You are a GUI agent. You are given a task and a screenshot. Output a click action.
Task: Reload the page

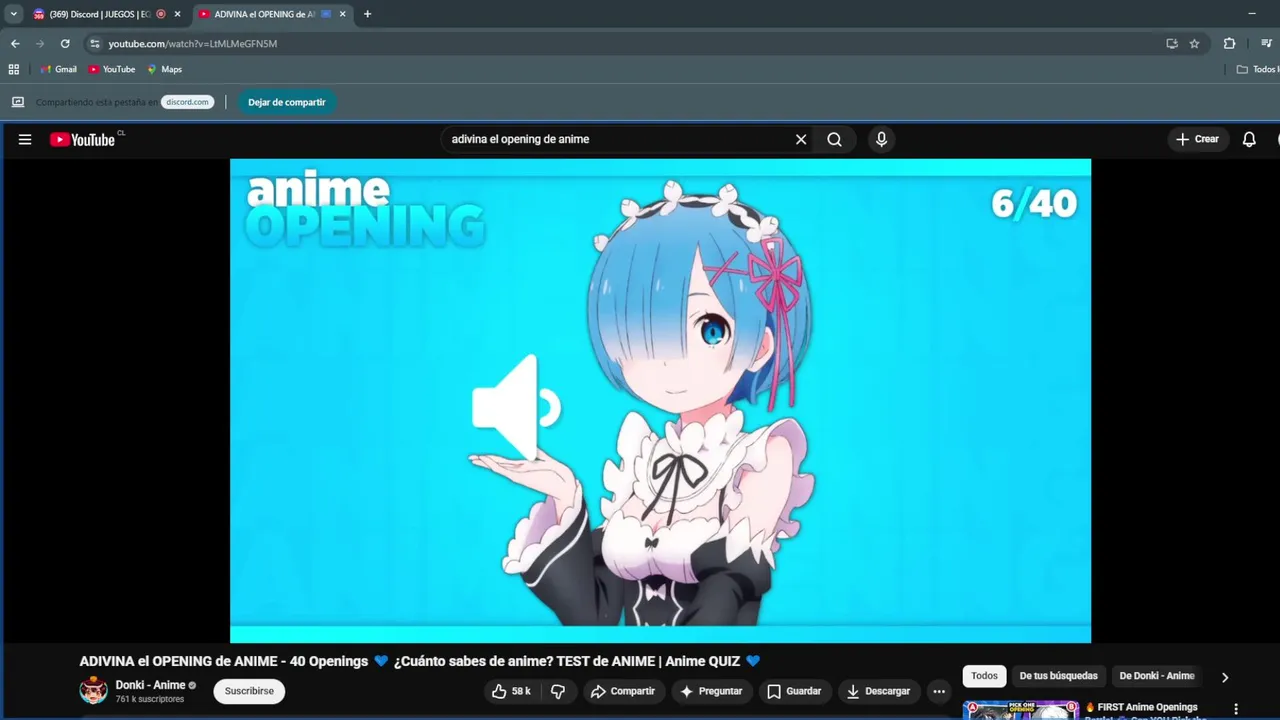(65, 44)
